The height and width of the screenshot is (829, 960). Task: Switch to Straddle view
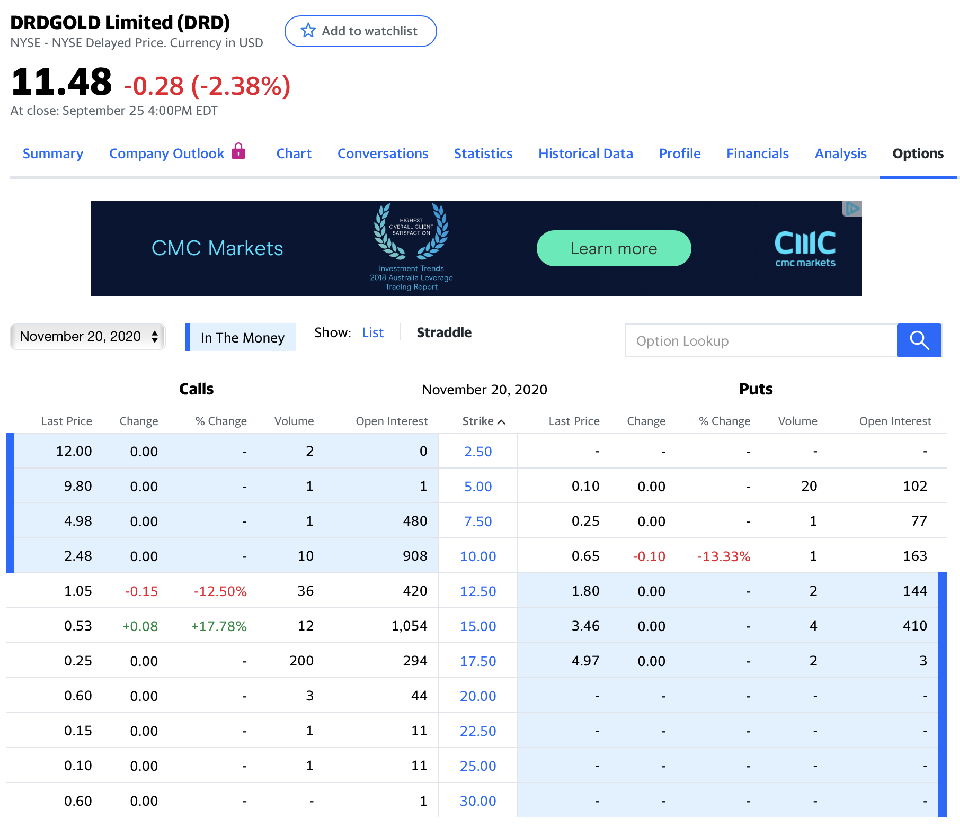coord(444,333)
